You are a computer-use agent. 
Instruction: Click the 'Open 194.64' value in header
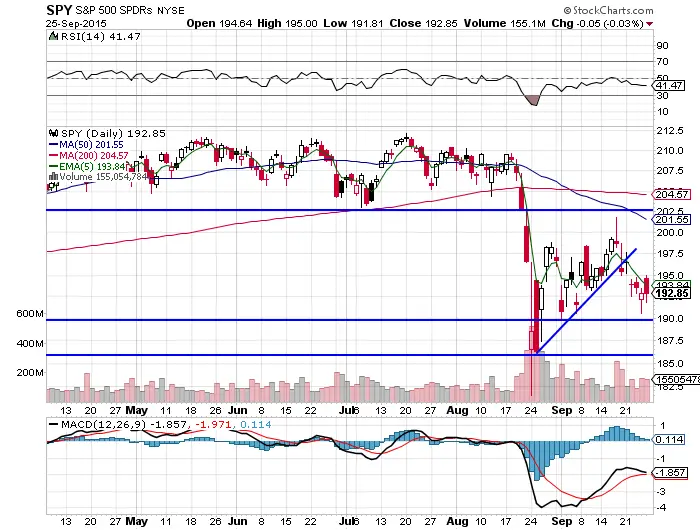click(219, 23)
